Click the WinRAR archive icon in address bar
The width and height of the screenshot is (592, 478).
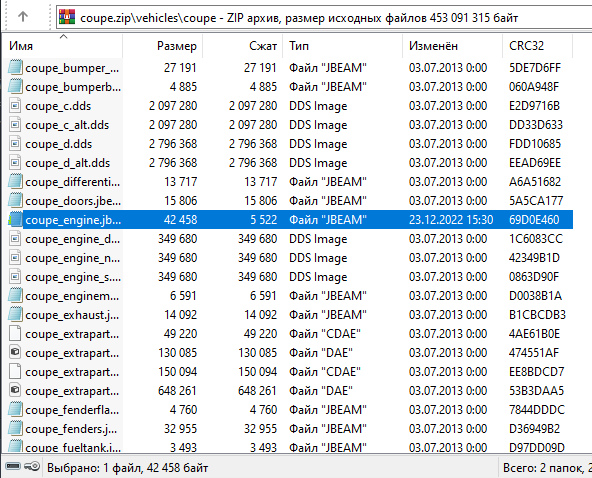point(67,17)
